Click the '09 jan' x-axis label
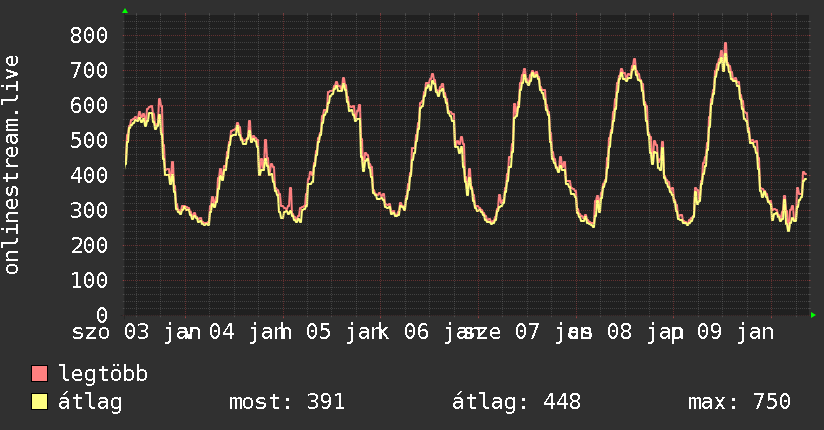 [735, 332]
